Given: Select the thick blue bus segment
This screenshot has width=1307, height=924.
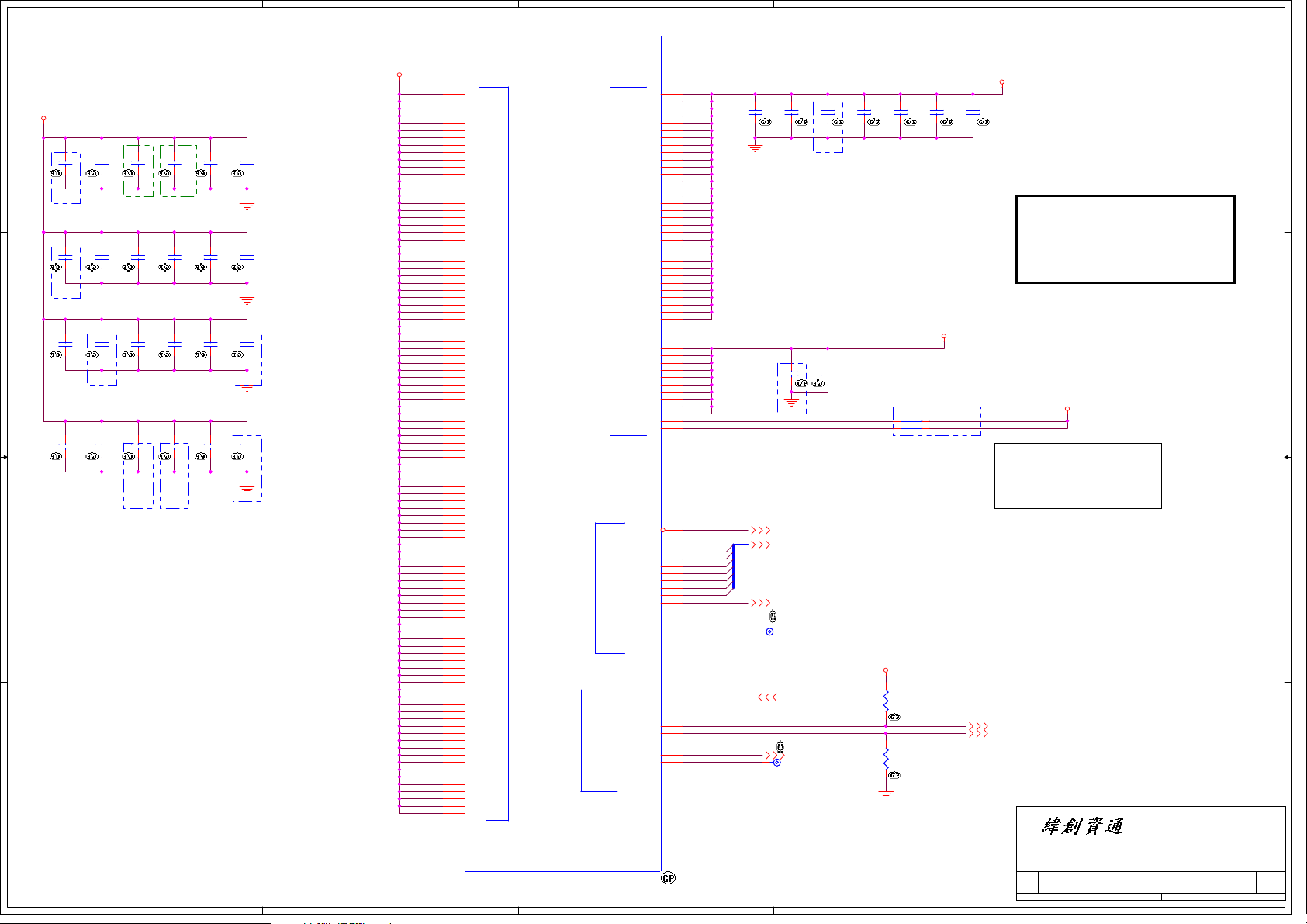Looking at the screenshot, I should click(x=733, y=566).
